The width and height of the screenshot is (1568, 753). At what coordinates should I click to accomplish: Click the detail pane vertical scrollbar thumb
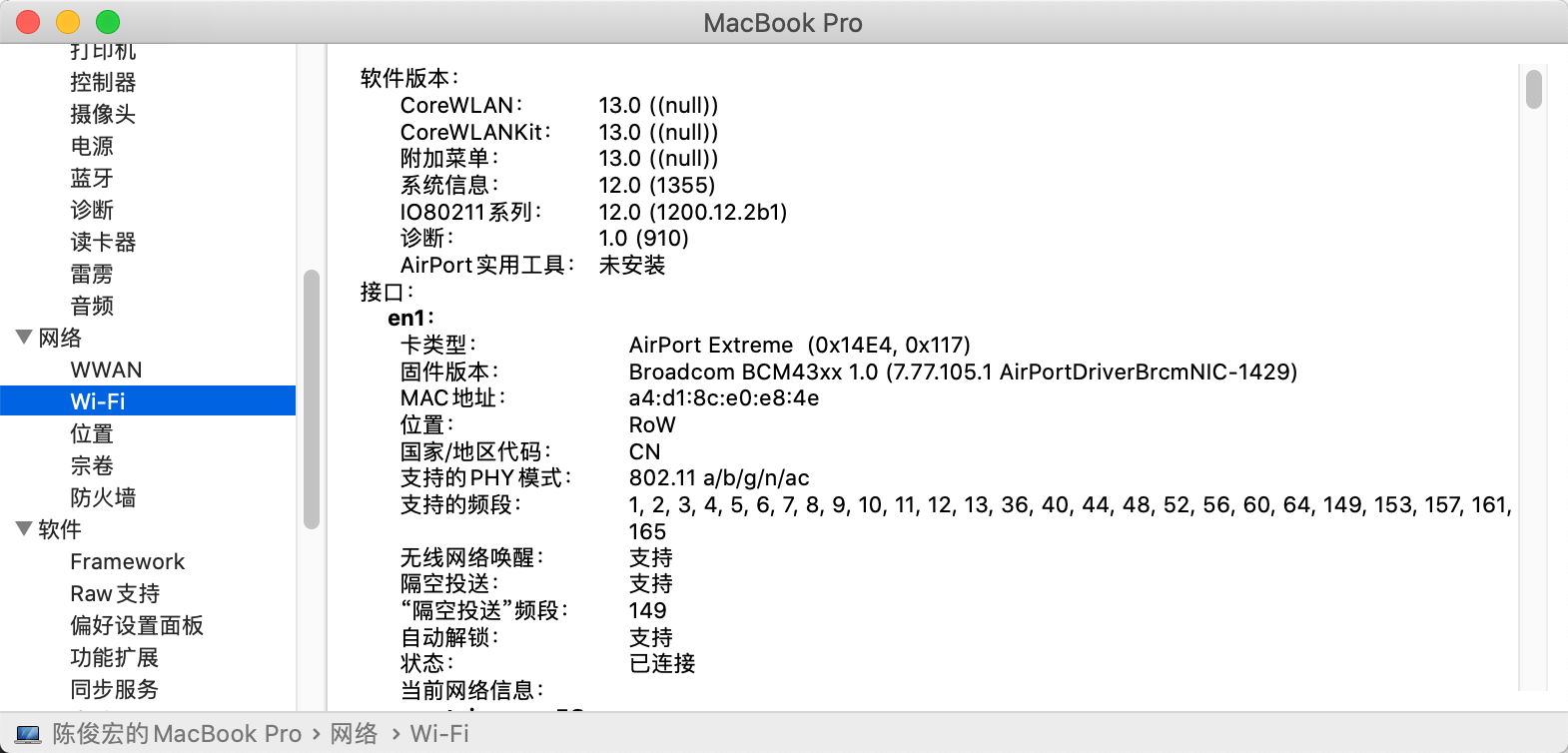[1534, 88]
